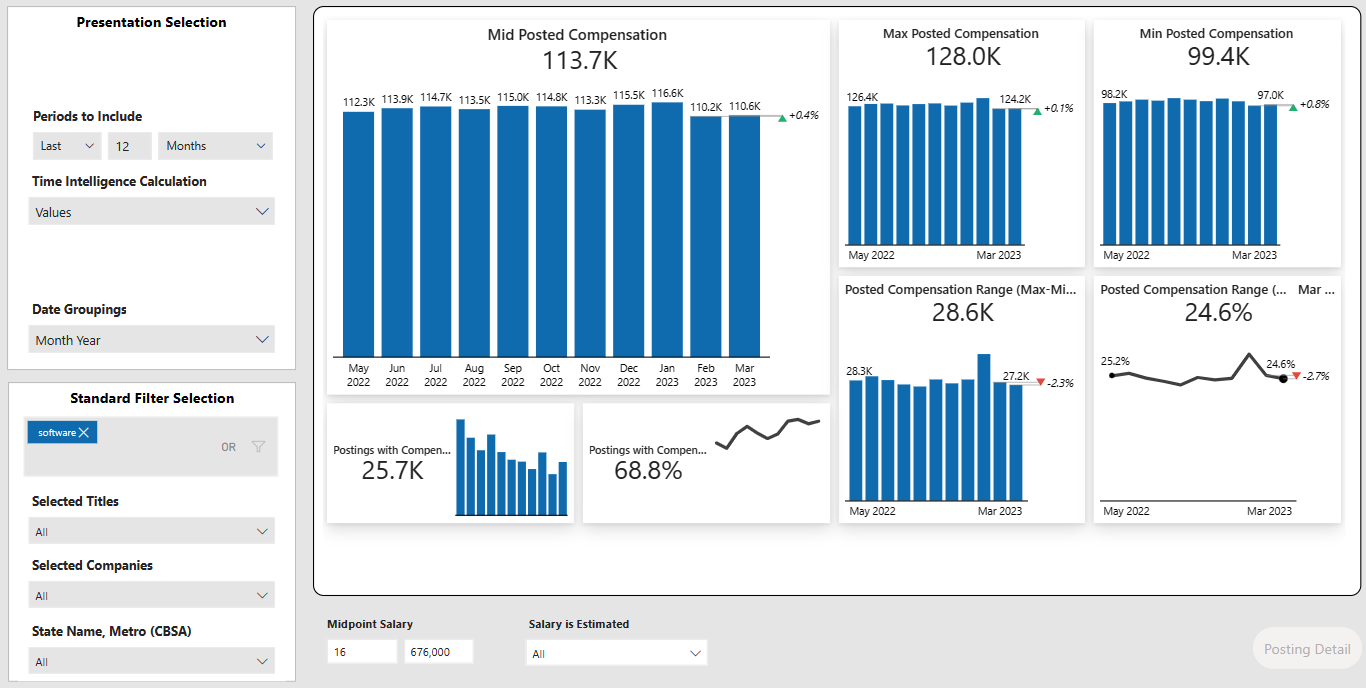This screenshot has width=1366, height=688.
Task: Click green triangle on Min Posted Compensation
Action: point(1292,105)
